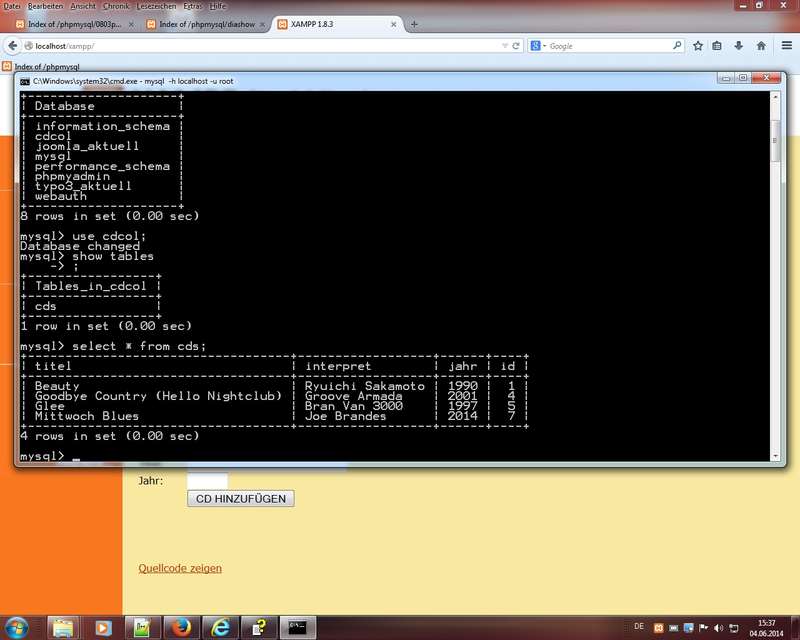Click the Jahr input field

(x=207, y=481)
